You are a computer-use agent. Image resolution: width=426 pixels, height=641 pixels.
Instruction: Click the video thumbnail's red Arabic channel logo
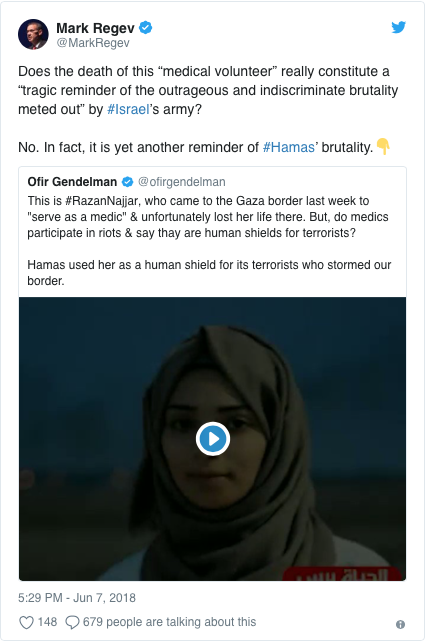343,573
